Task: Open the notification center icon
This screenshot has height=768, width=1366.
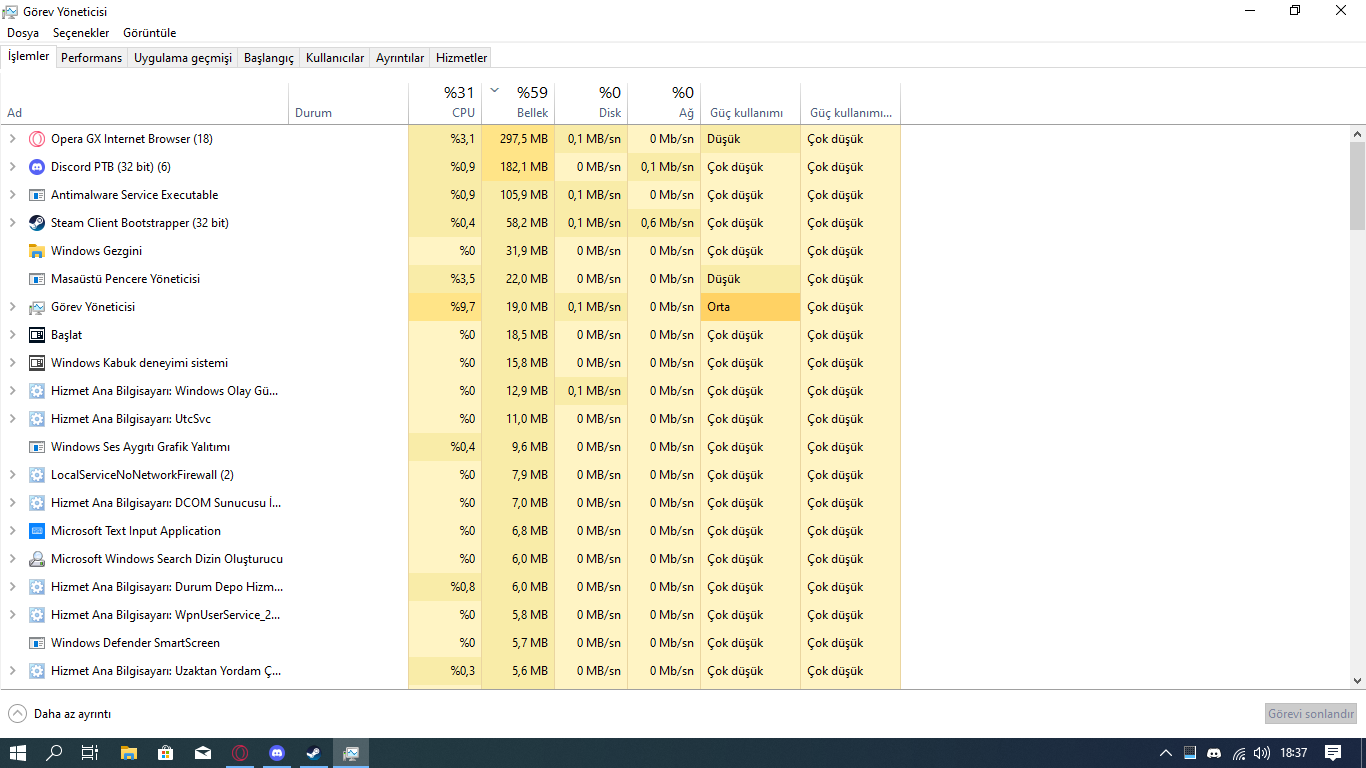Action: tap(1333, 753)
